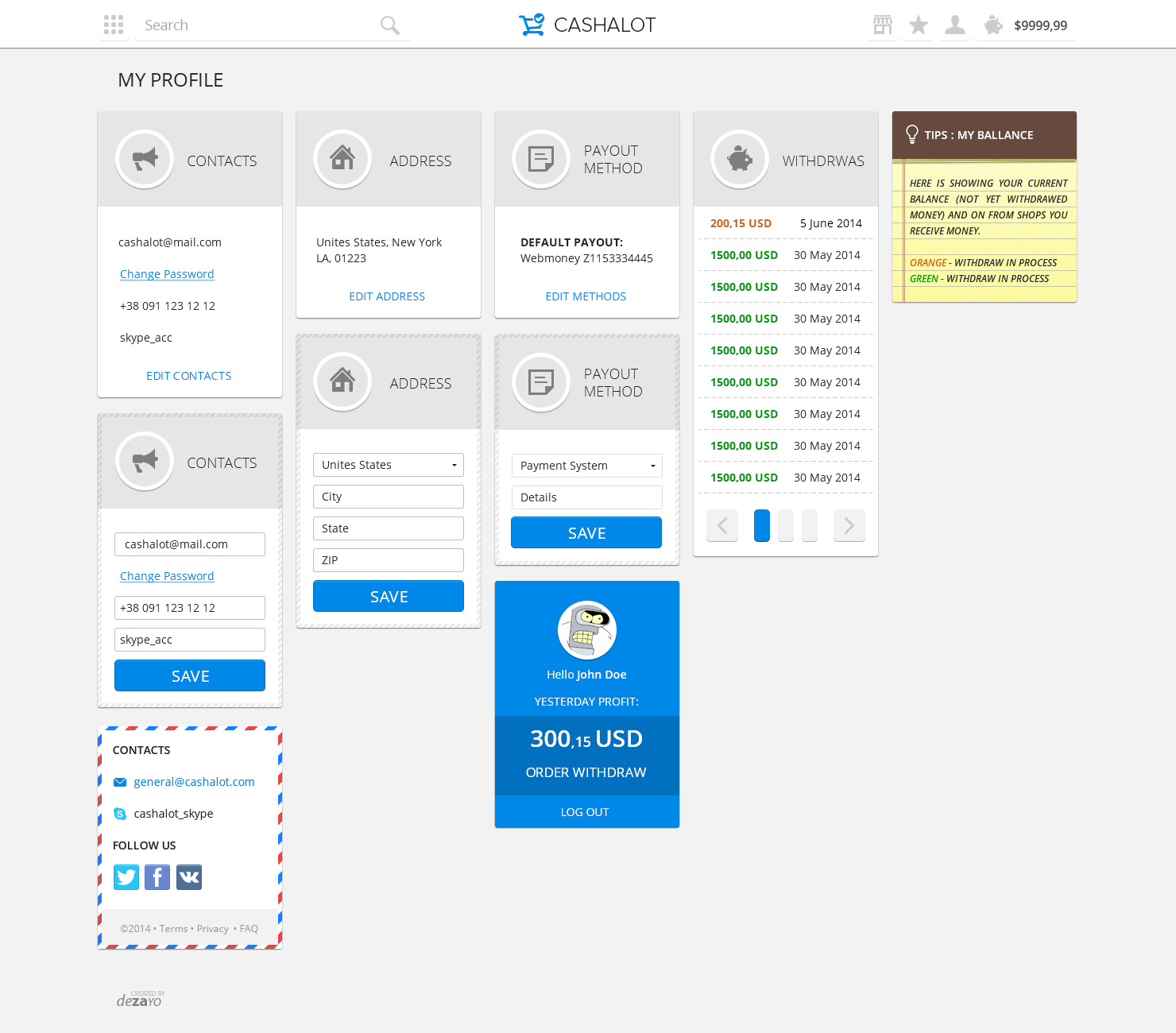Screen dimensions: 1176x1033
Task: Click the Cashalot shopping cart logo
Action: coord(532,25)
